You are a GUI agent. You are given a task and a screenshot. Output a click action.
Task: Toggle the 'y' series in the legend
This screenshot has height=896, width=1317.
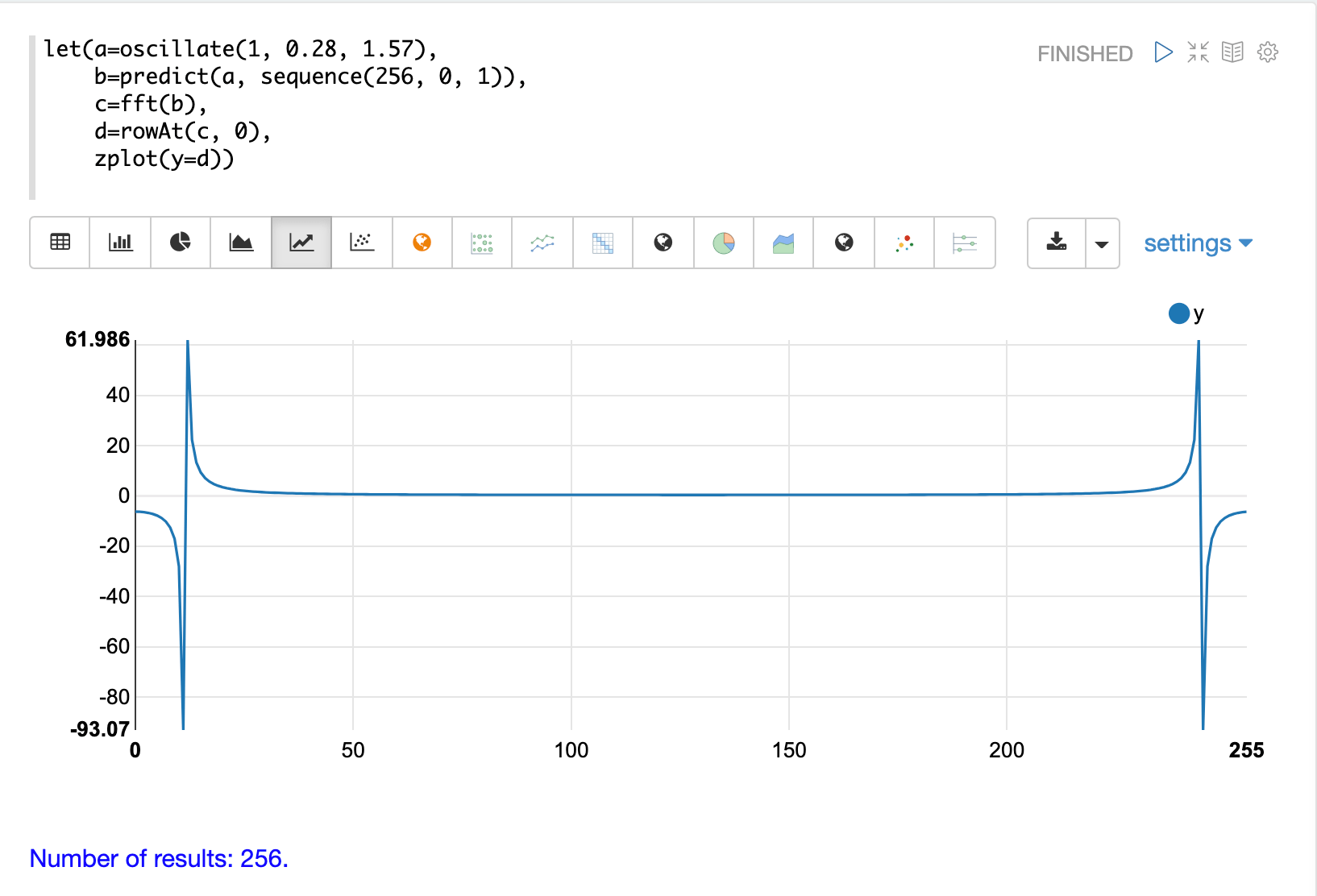[x=1179, y=313]
